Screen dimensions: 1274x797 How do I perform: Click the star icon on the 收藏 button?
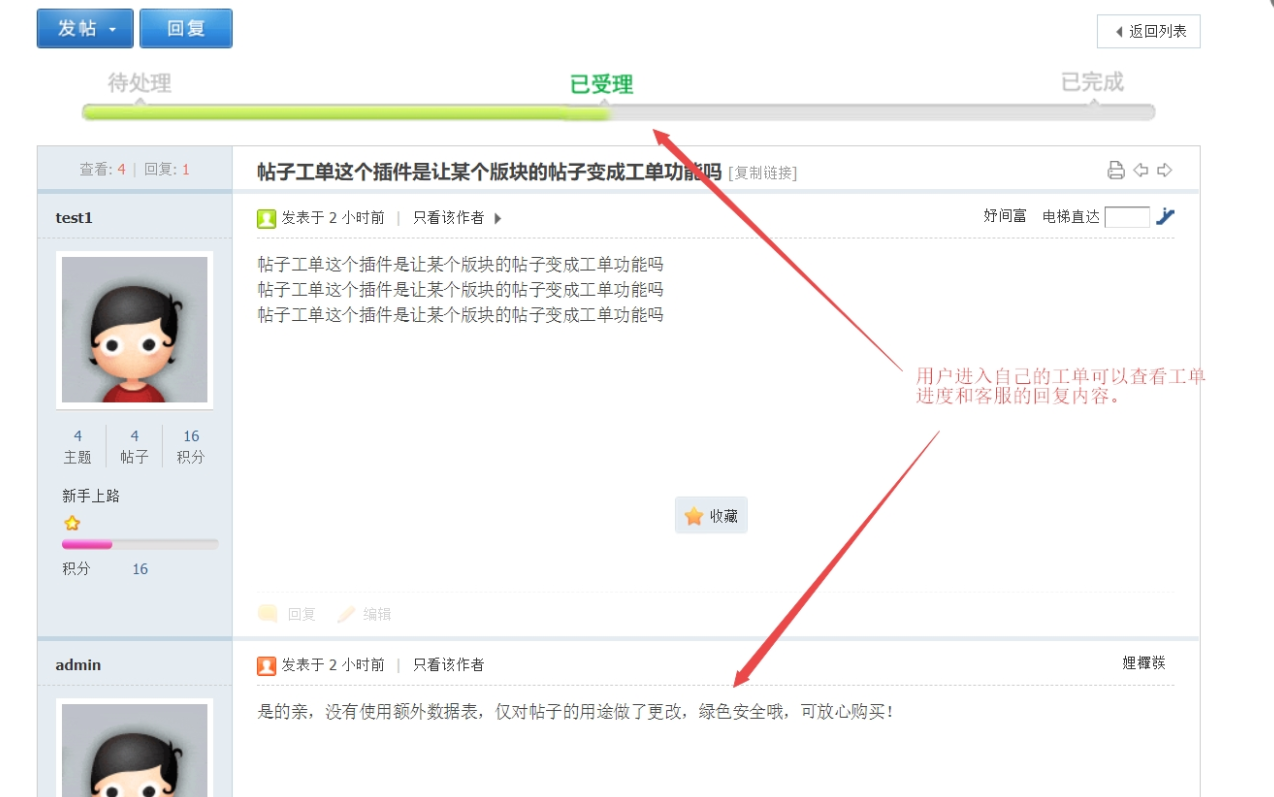click(x=694, y=516)
